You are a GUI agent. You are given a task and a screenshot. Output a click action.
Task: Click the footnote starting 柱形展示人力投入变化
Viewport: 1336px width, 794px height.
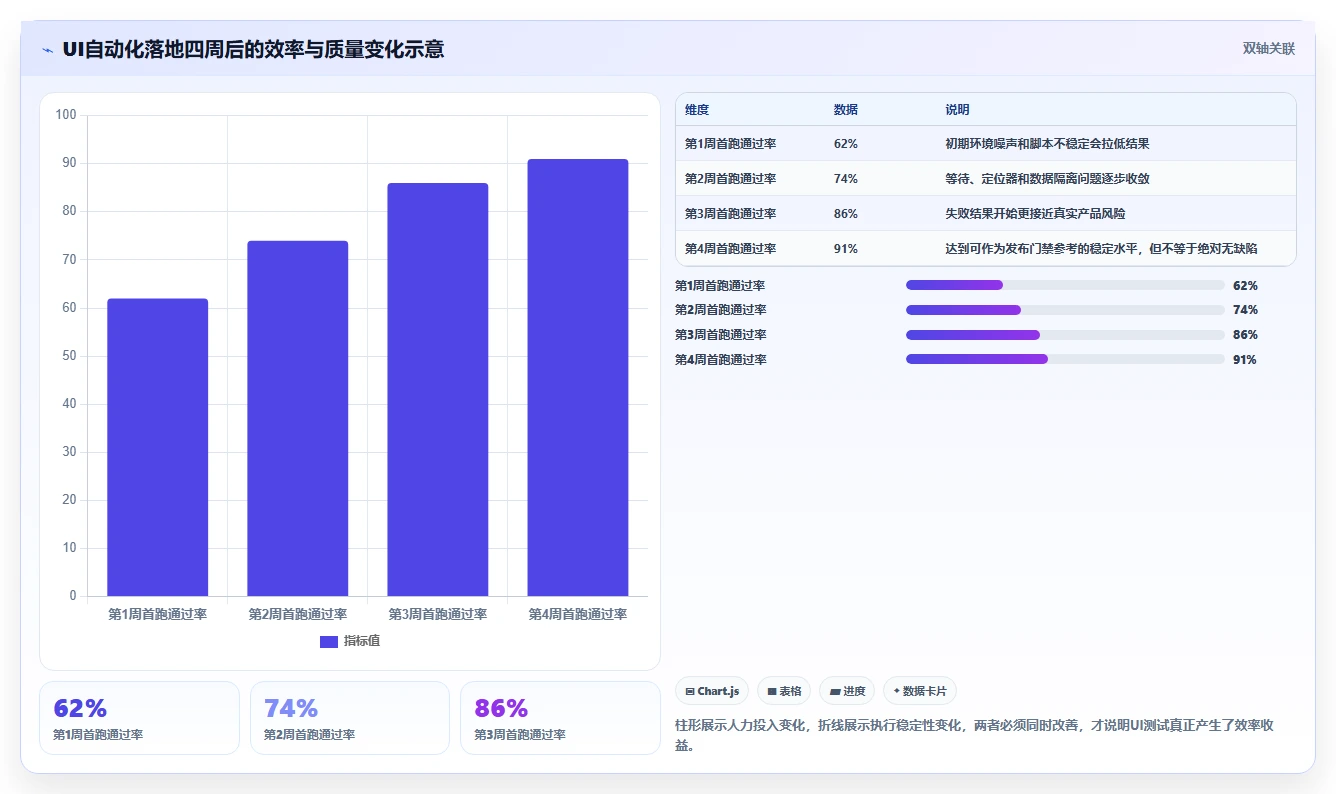[975, 735]
